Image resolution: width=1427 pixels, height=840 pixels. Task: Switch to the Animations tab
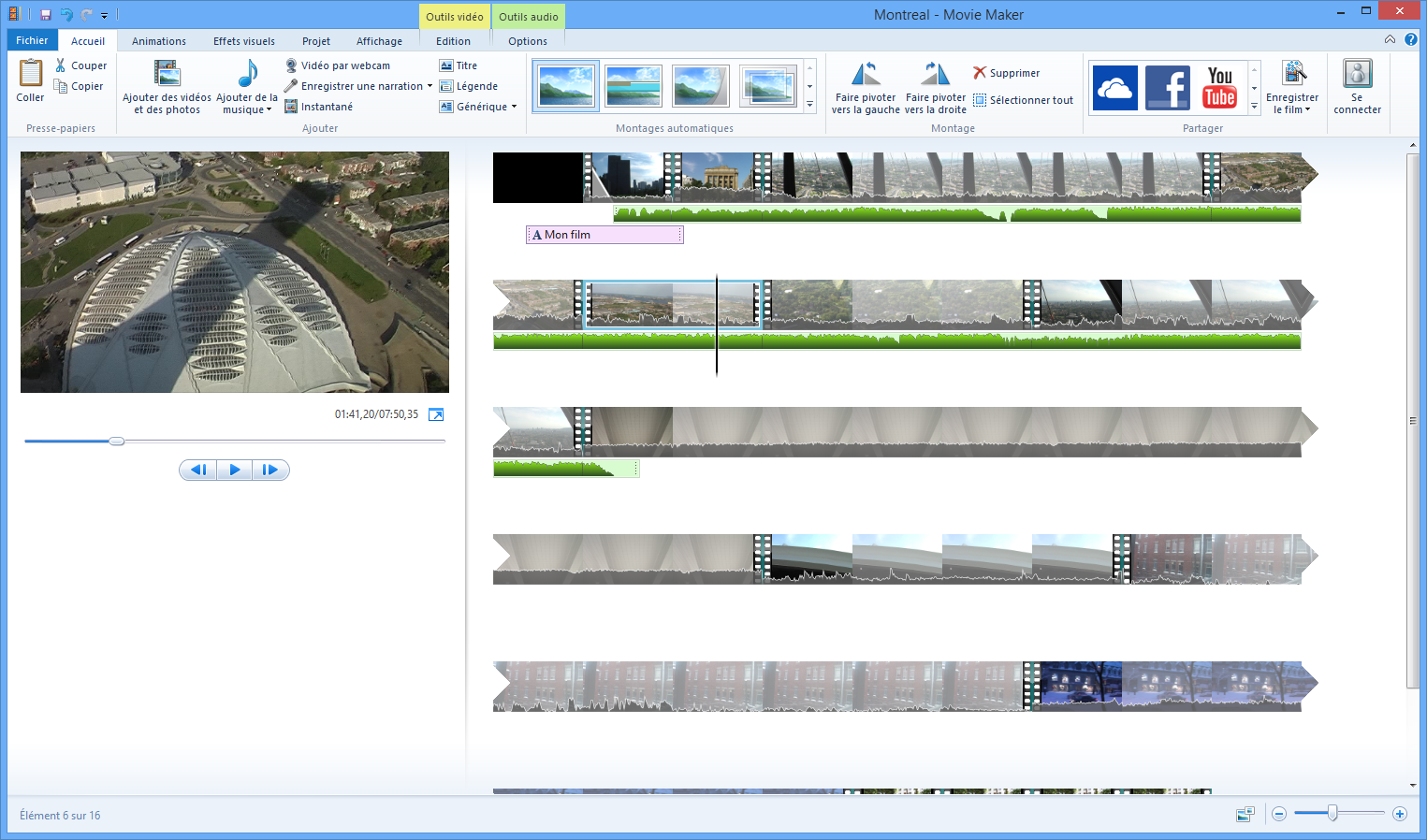tap(158, 41)
